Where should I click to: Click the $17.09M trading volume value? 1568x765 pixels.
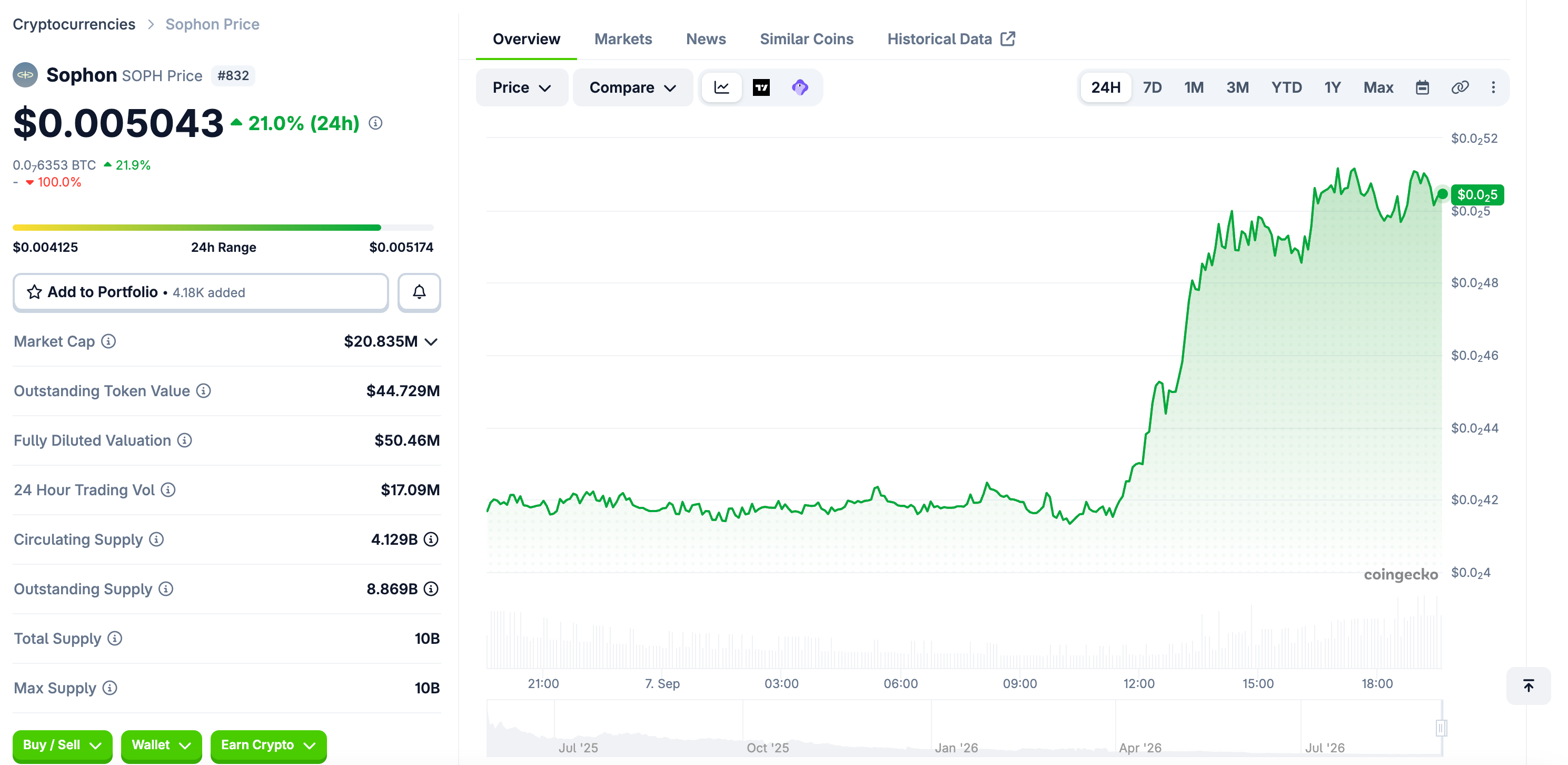pos(410,489)
